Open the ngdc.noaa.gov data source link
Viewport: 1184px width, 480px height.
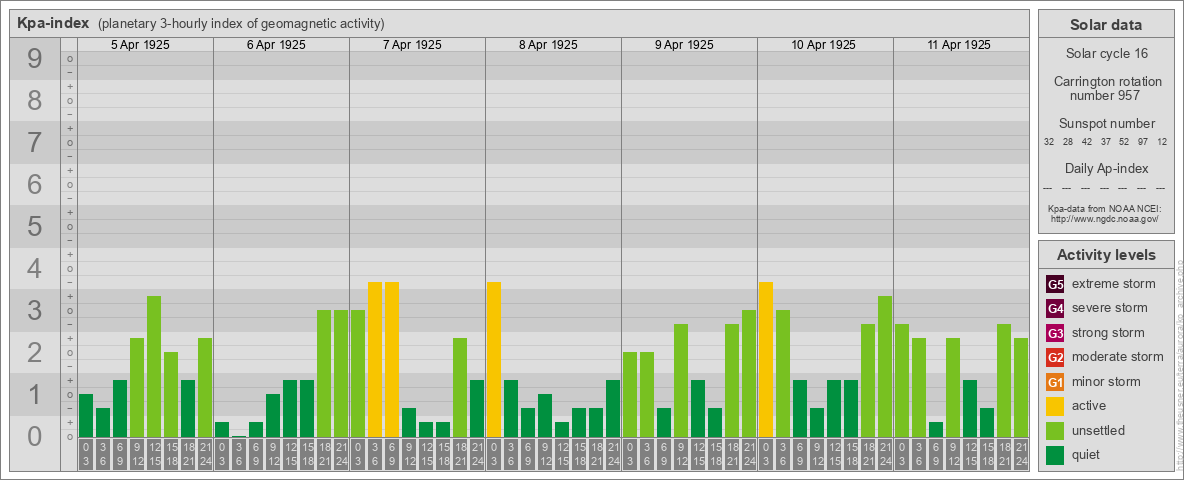pyautogui.click(x=1105, y=218)
